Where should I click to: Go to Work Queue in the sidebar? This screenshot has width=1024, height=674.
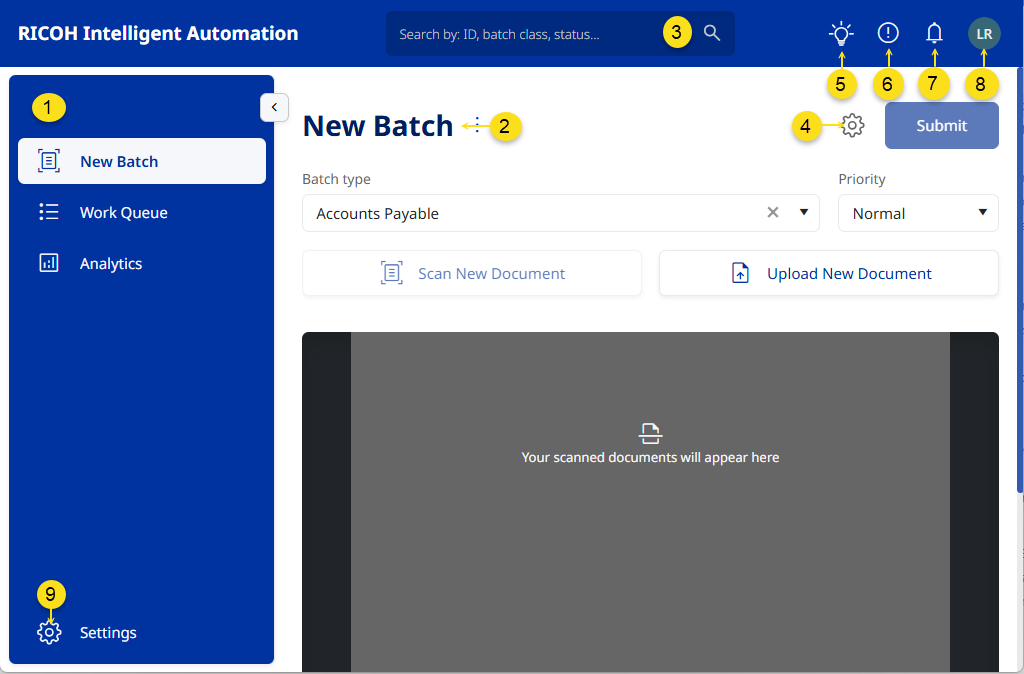[124, 212]
